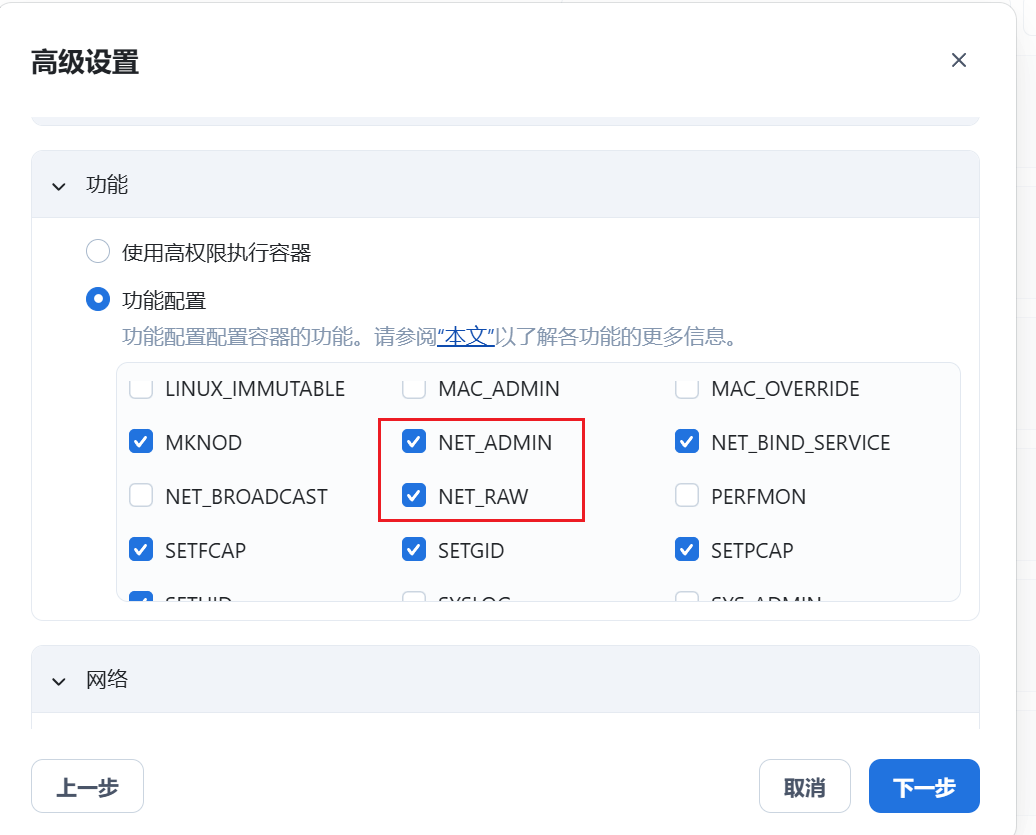Select 使用高权限执行容器 radio option
1036x835 pixels.
tap(98, 252)
